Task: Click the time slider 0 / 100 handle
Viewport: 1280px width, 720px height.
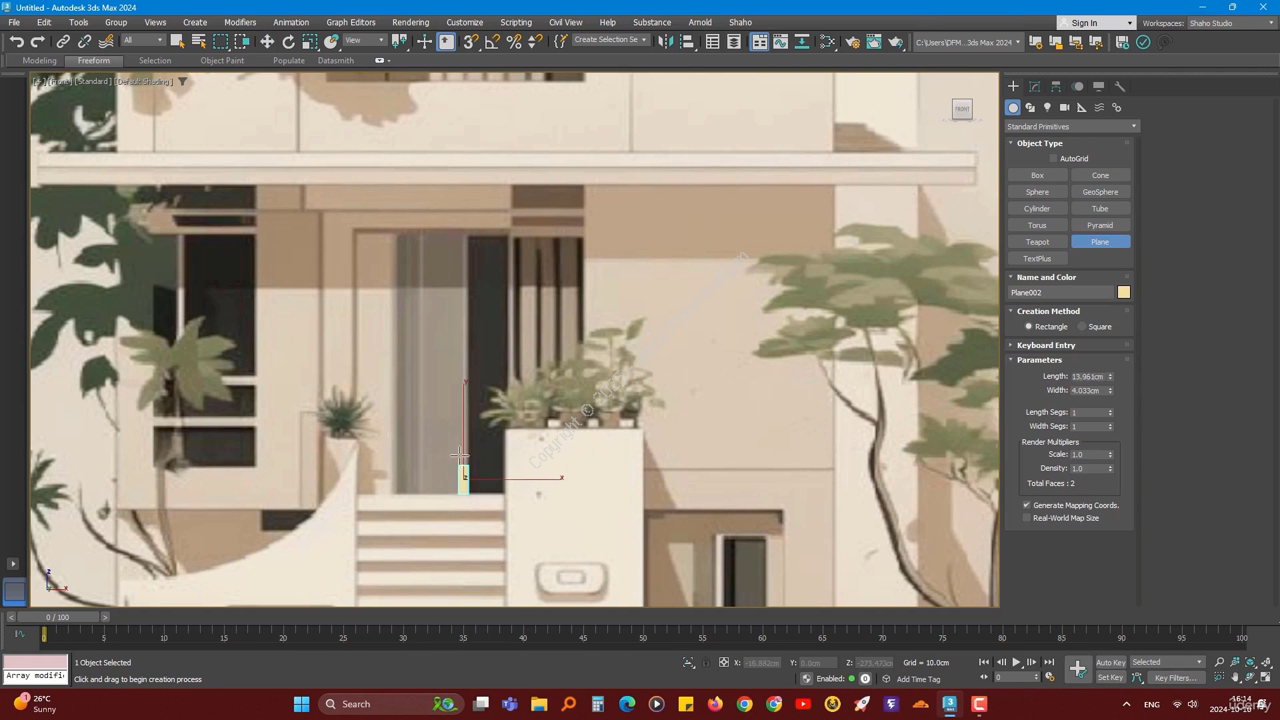Action: pos(58,617)
